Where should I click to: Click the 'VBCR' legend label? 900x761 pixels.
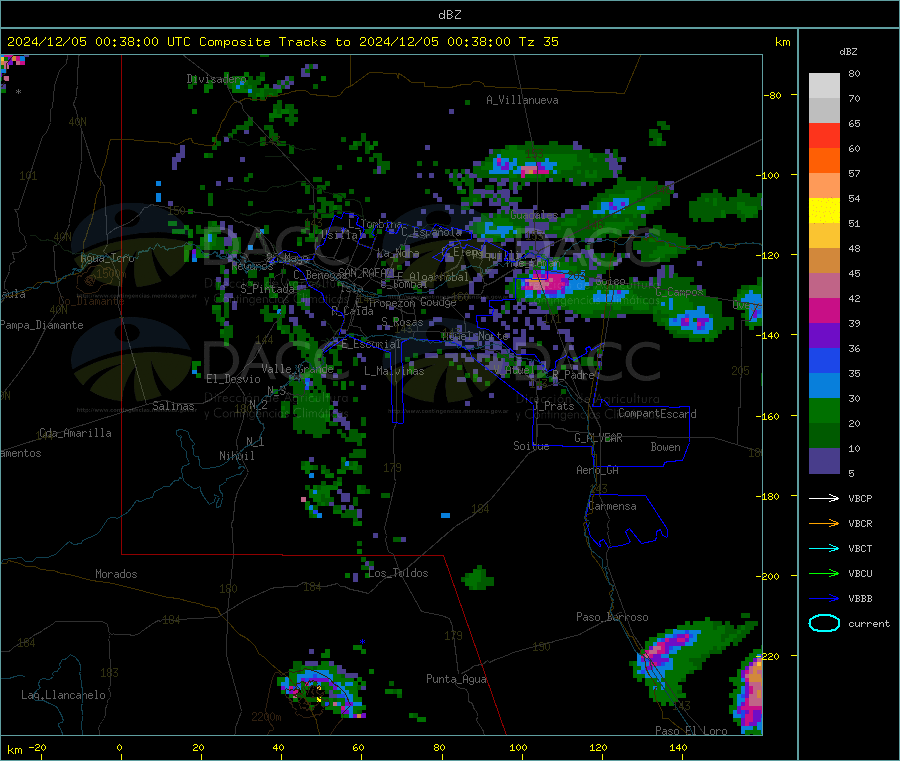860,523
